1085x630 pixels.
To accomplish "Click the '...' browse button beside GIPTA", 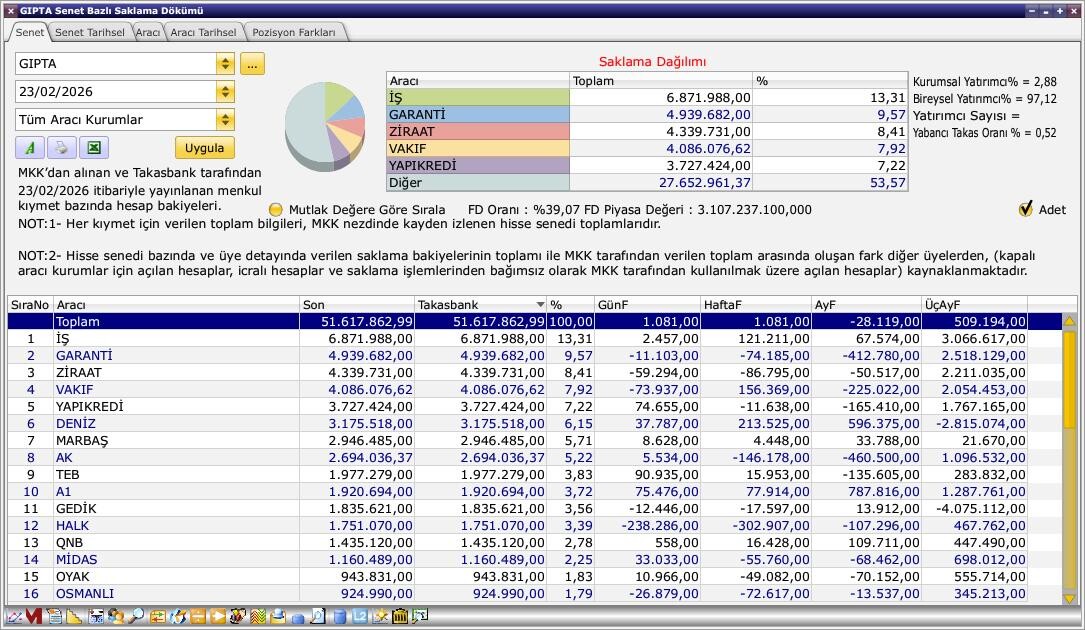I will [252, 64].
